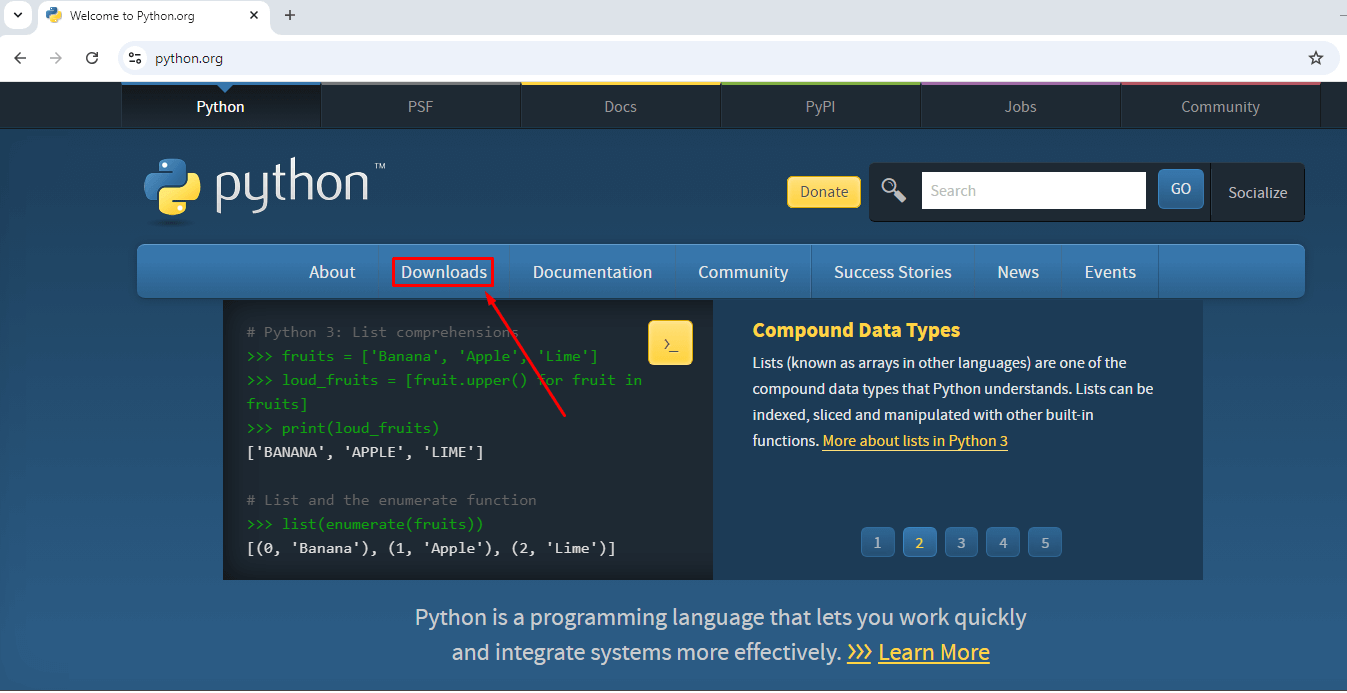Open the Jobs top tab
1347x693 pixels.
pyautogui.click(x=1021, y=106)
